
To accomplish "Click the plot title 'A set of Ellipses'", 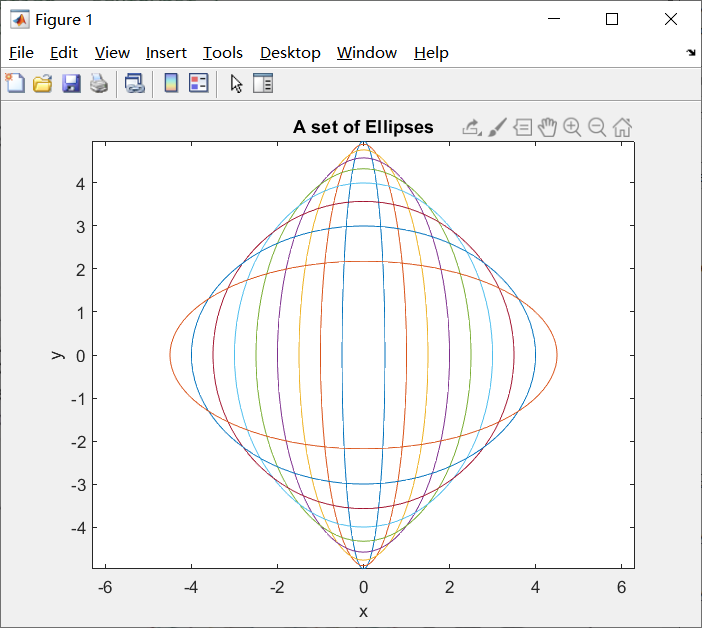I will [x=363, y=127].
